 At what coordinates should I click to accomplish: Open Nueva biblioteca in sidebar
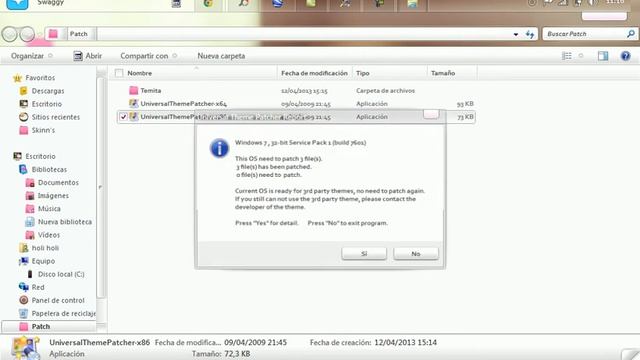coord(64,222)
